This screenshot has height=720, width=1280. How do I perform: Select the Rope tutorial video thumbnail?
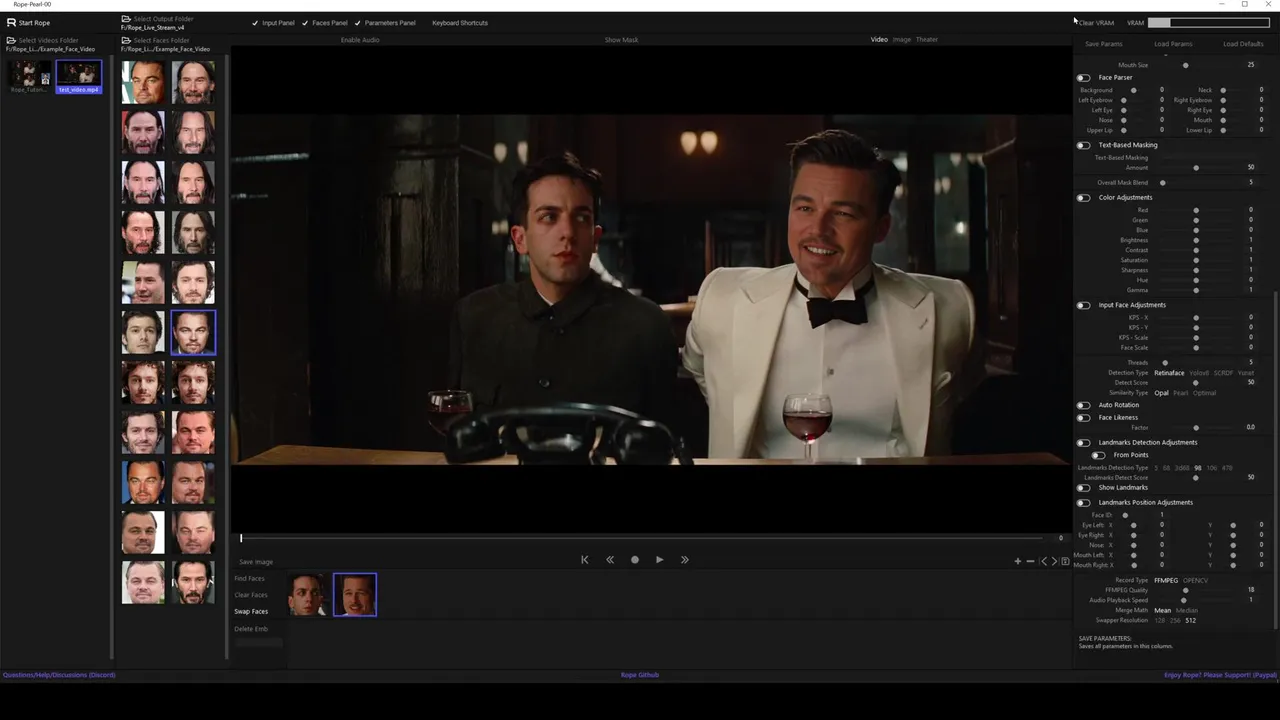pyautogui.click(x=29, y=77)
